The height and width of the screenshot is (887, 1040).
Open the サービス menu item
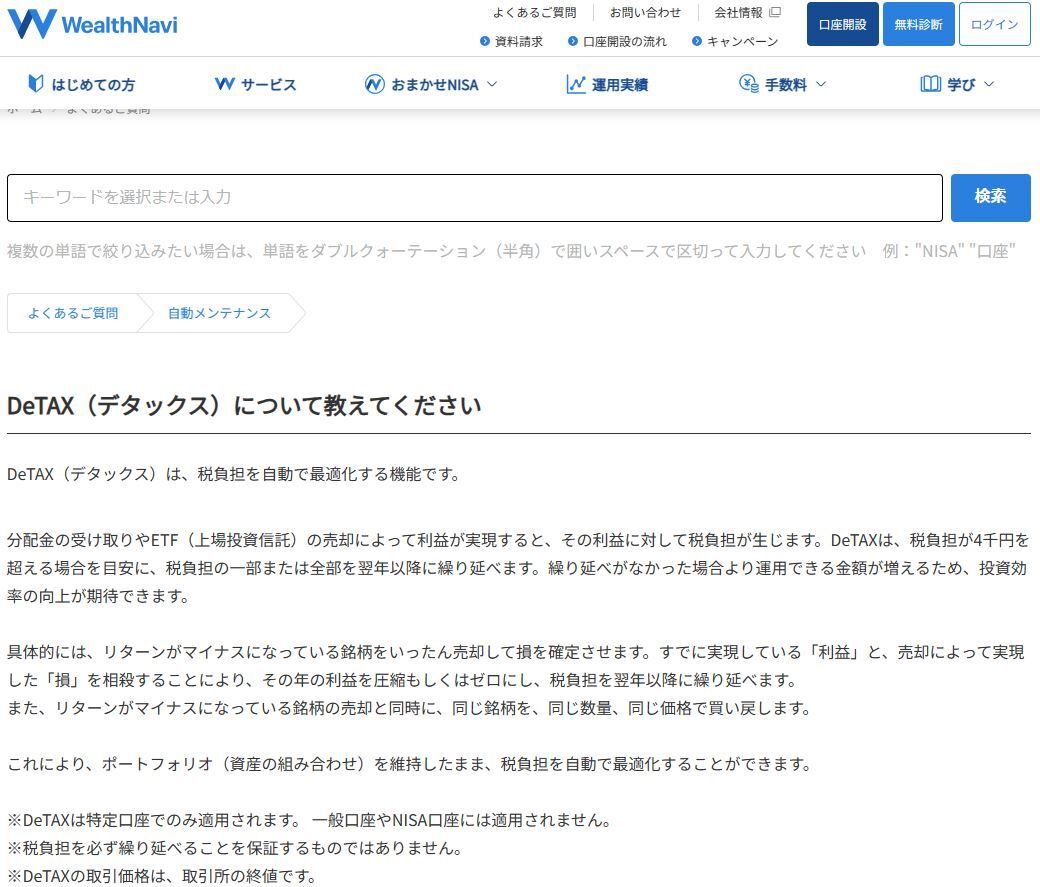pyautogui.click(x=255, y=84)
